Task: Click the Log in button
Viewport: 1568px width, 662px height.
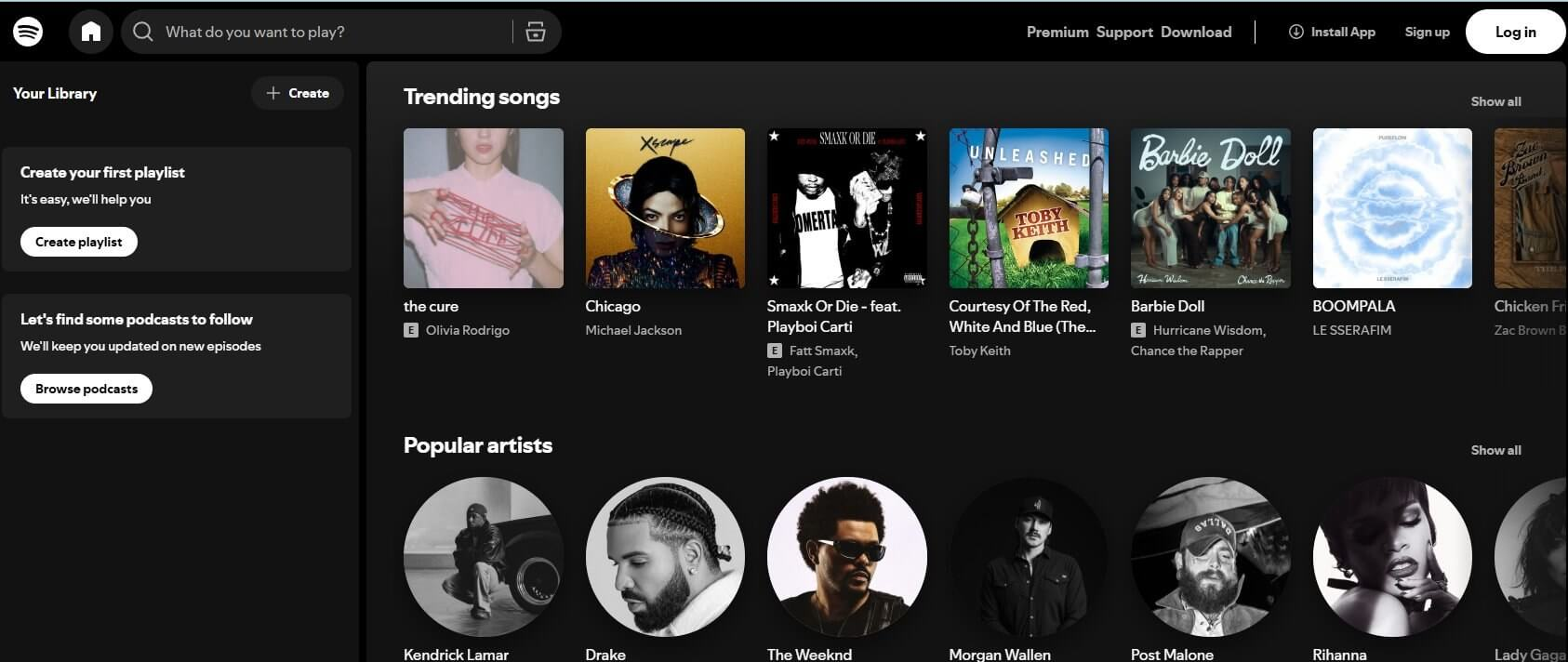Action: [1515, 32]
